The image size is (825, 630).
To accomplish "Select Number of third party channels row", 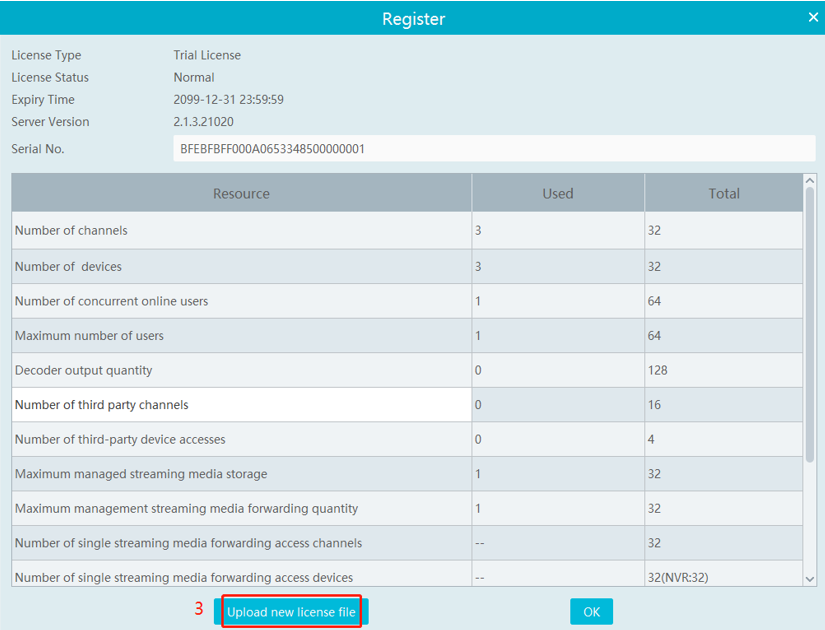I will pyautogui.click(x=241, y=405).
